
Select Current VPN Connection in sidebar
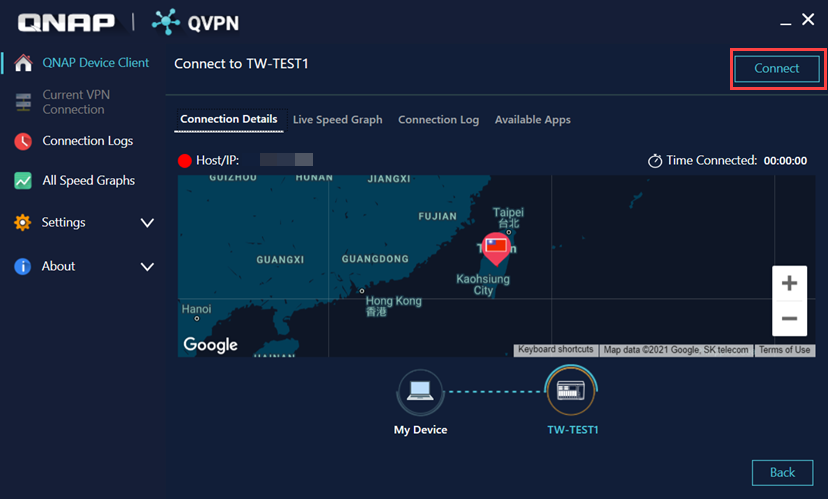click(76, 102)
